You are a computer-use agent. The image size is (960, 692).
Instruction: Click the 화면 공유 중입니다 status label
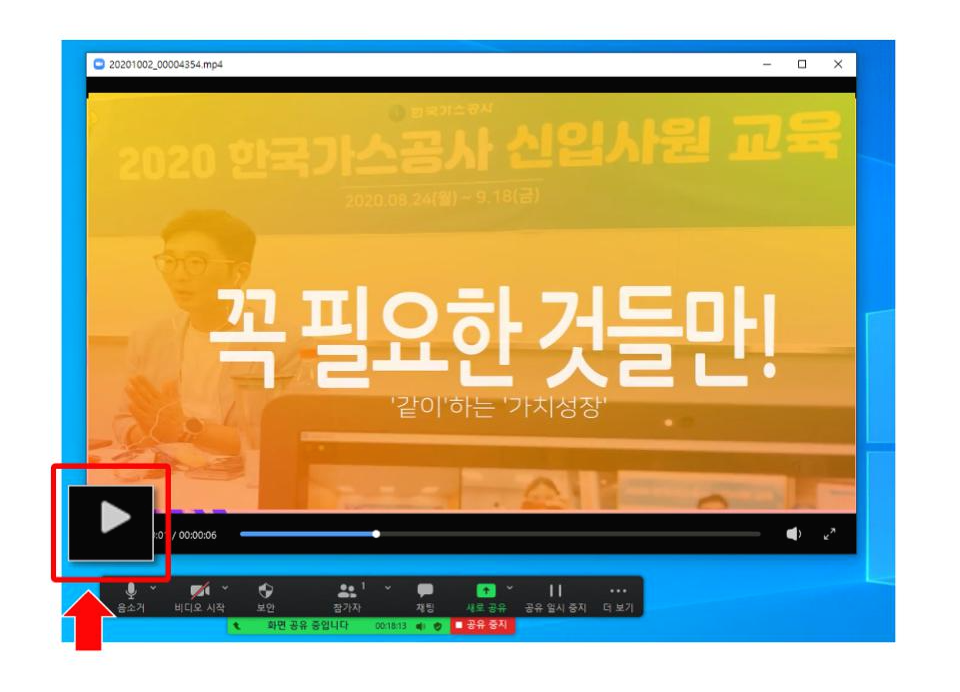coord(307,625)
